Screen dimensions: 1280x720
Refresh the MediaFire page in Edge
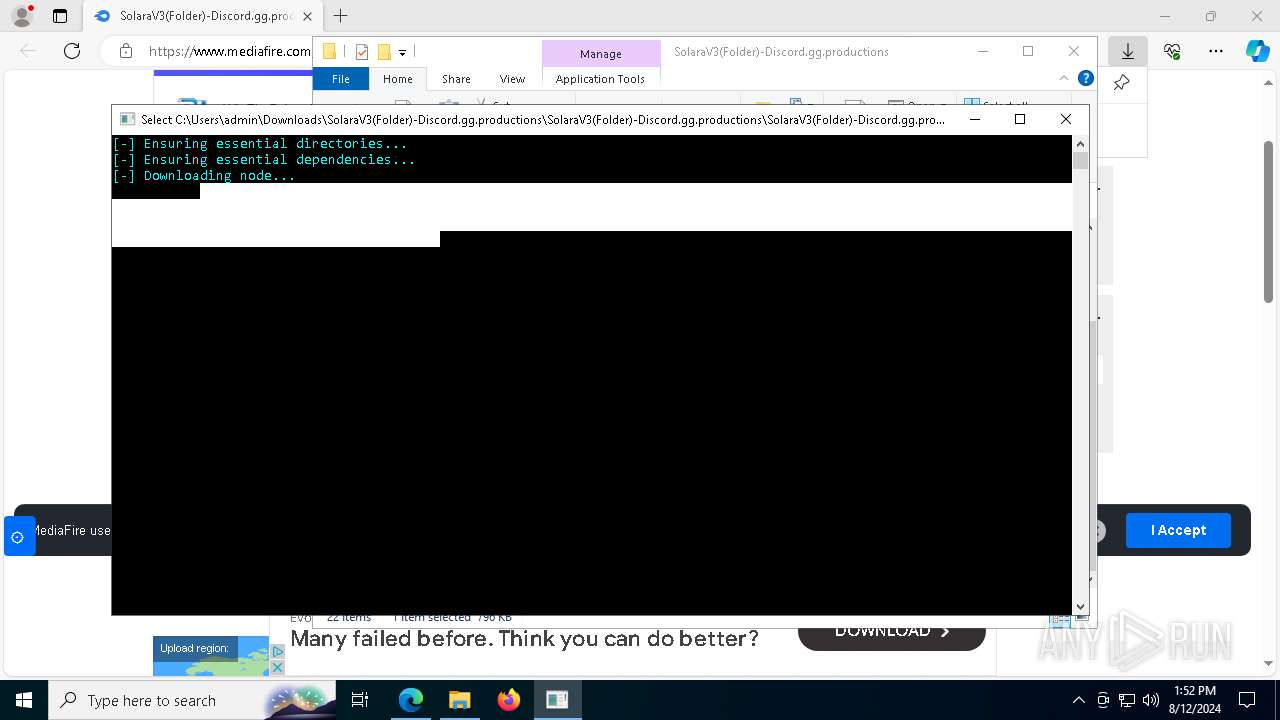(x=72, y=51)
